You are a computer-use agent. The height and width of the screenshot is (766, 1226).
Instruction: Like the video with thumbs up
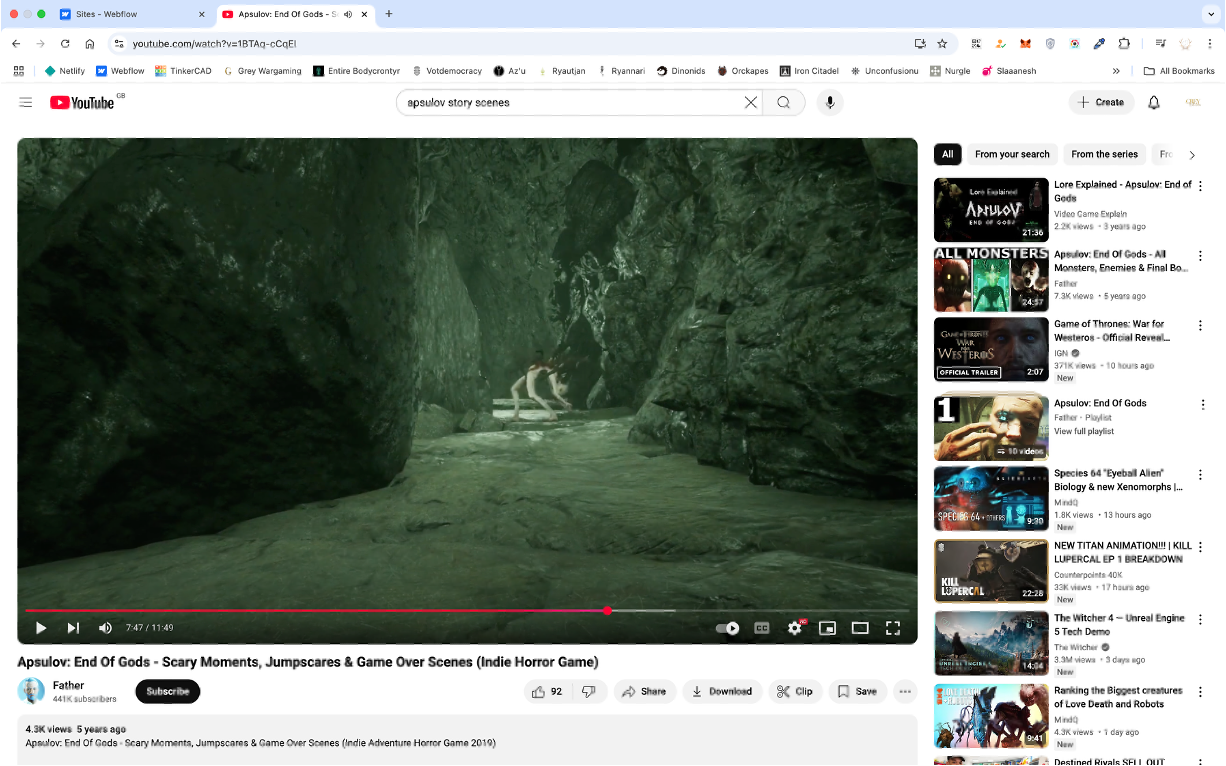tap(549, 691)
